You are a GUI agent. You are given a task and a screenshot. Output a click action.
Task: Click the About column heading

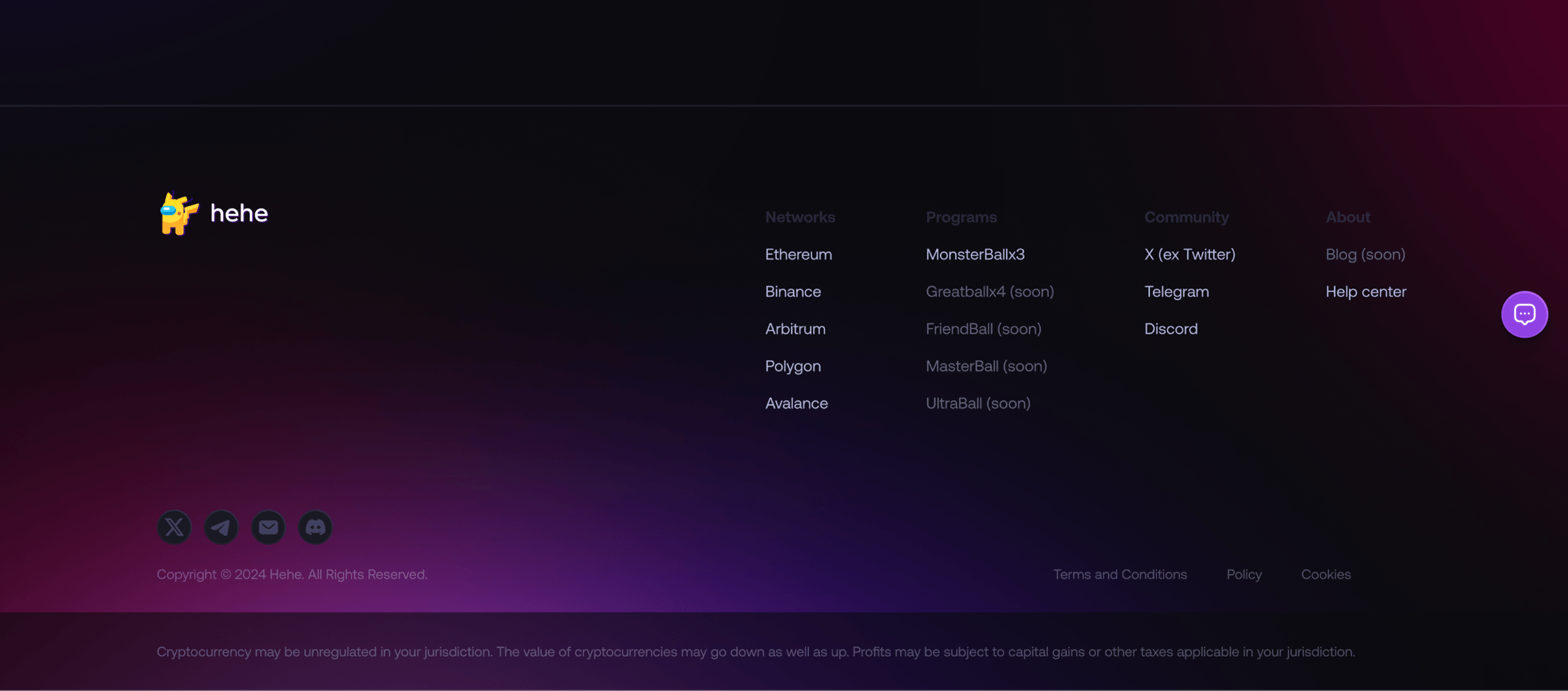tap(1348, 217)
